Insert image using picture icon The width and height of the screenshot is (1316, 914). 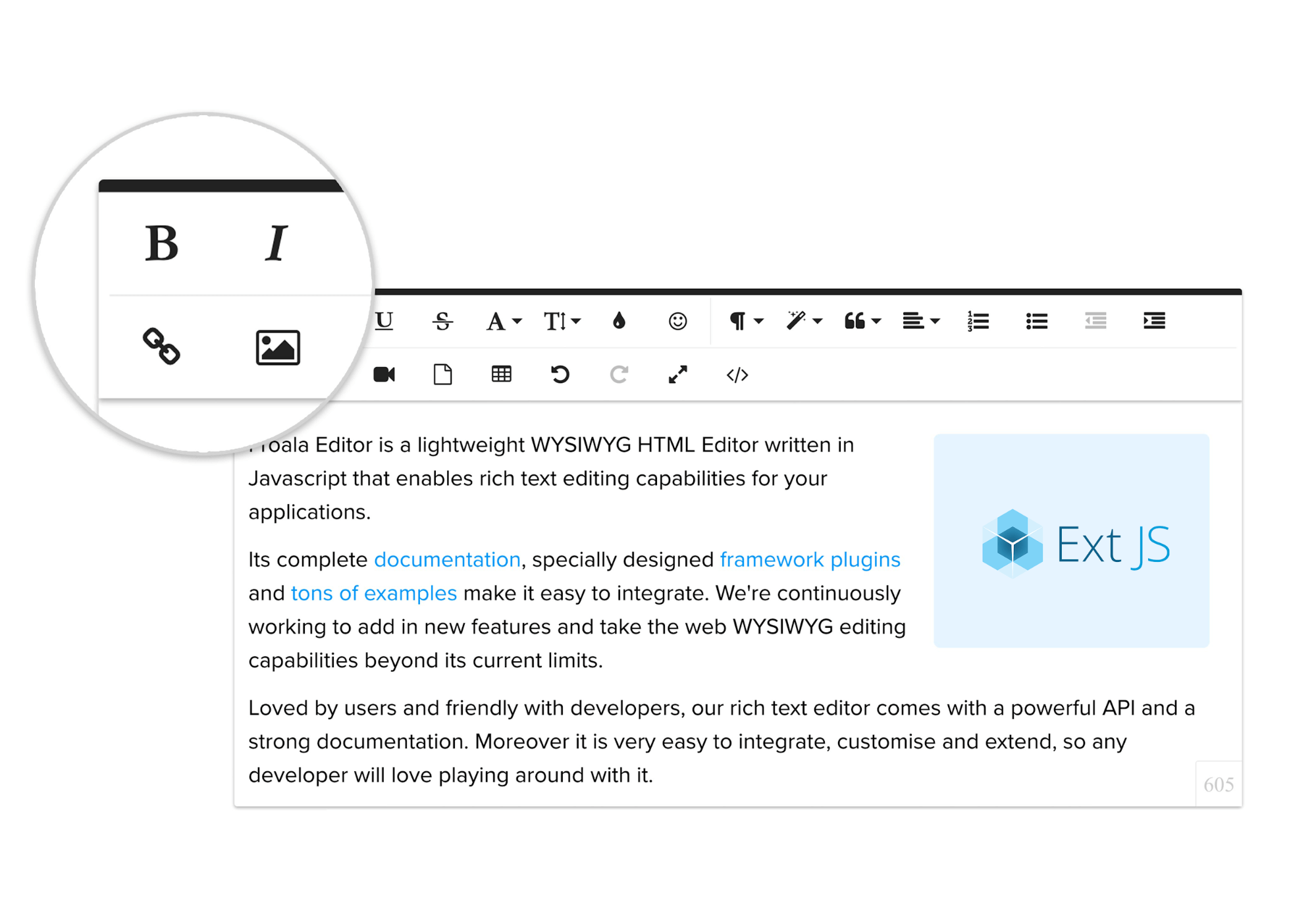click(x=278, y=347)
